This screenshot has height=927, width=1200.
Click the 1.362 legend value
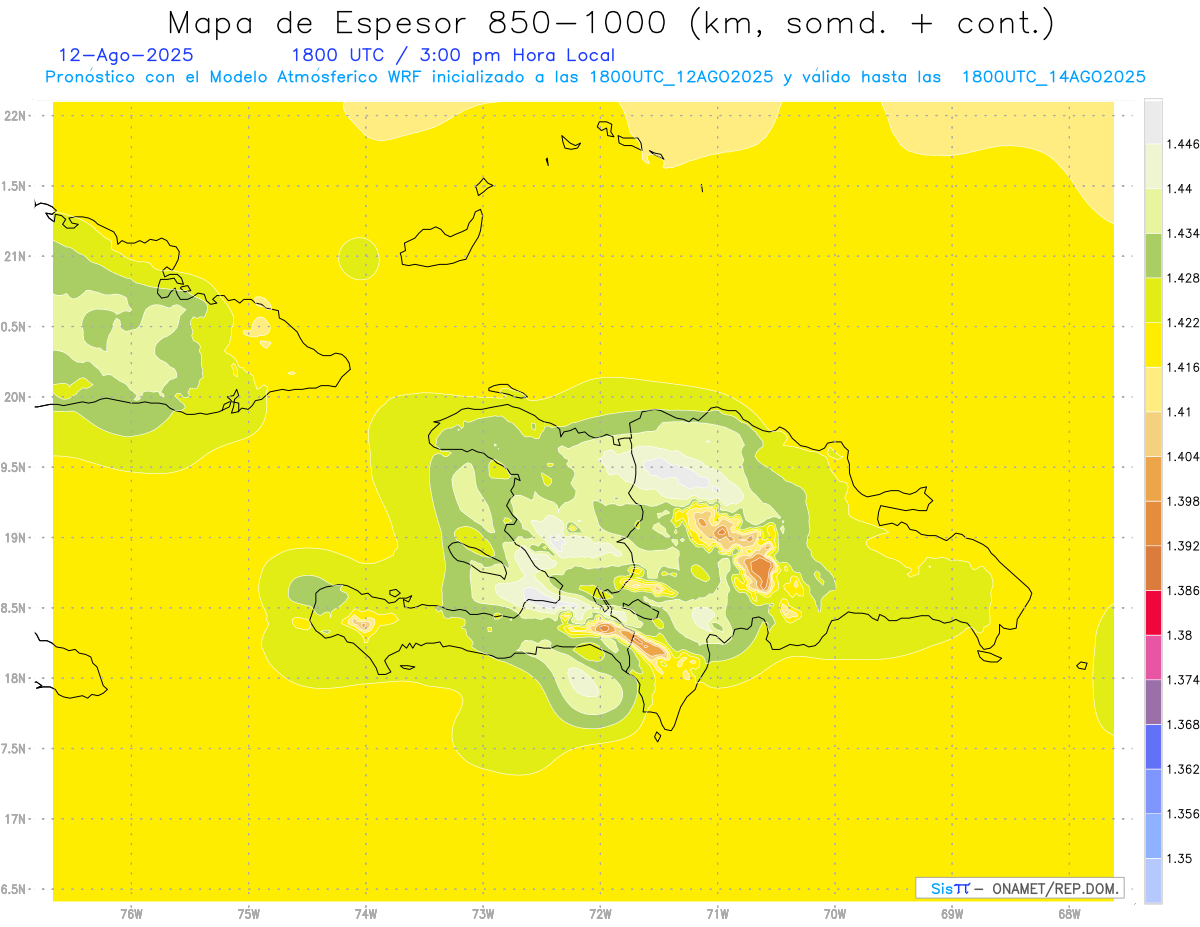tap(1185, 769)
